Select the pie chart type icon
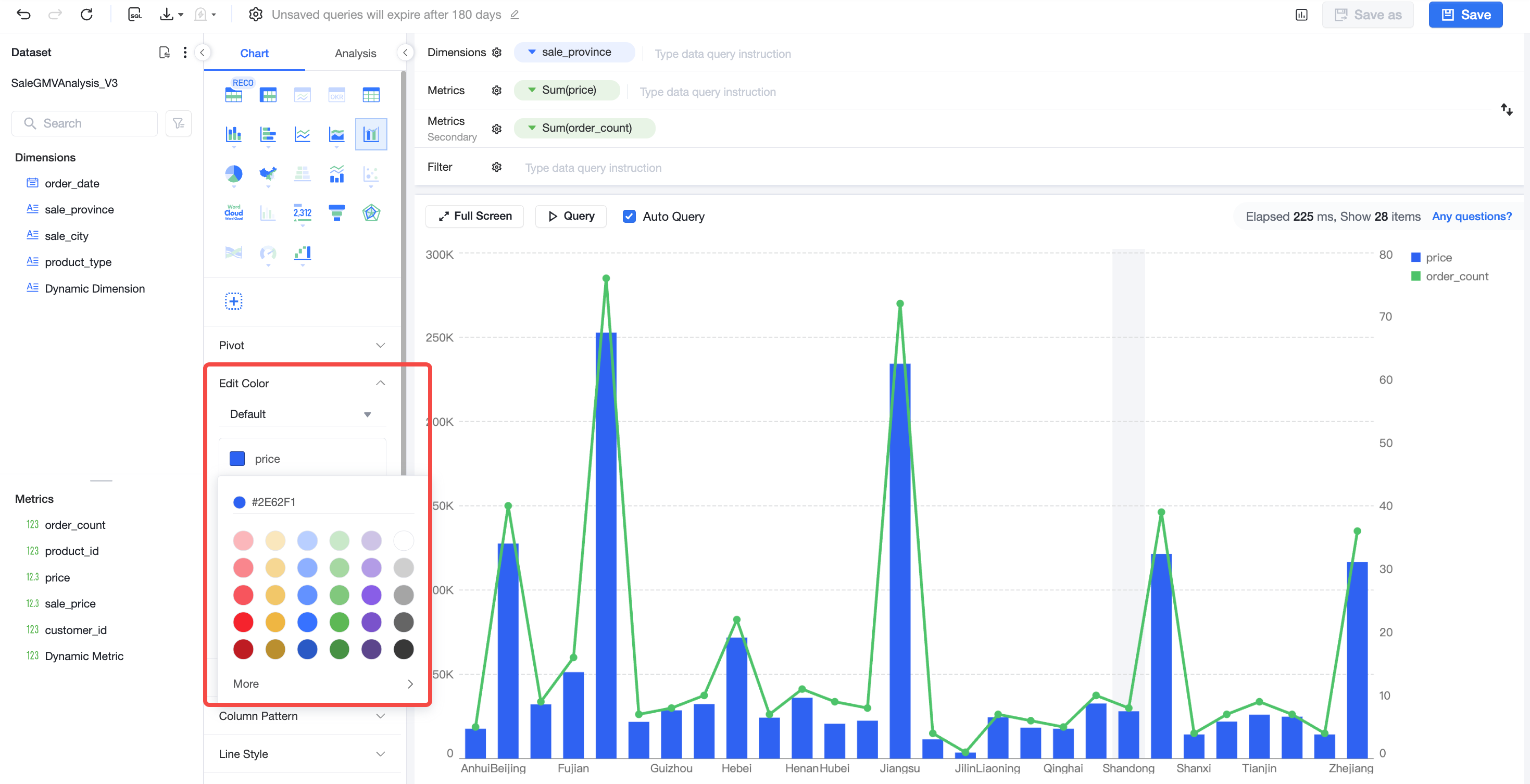The image size is (1530, 784). click(233, 174)
